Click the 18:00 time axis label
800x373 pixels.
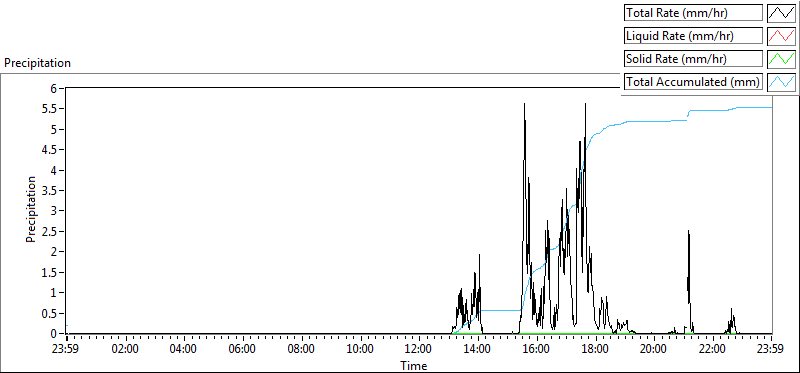[595, 350]
